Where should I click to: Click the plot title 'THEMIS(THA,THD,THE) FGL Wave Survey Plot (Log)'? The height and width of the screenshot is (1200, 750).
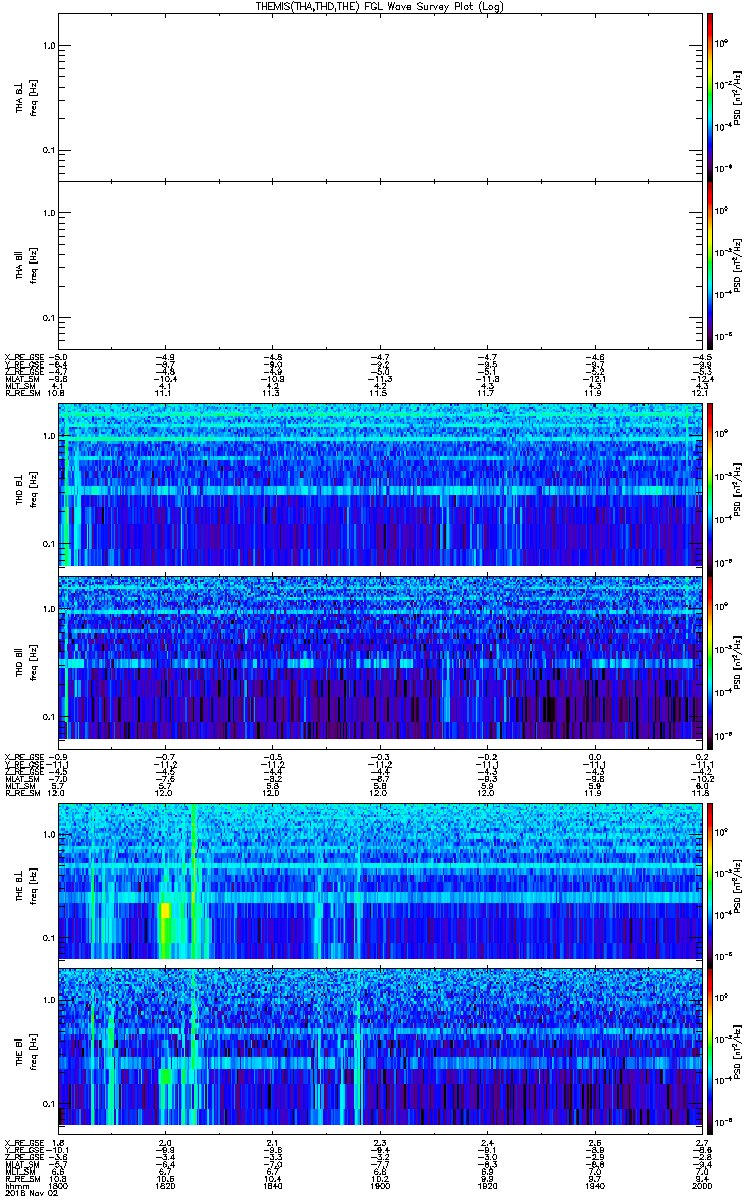[380, 6]
